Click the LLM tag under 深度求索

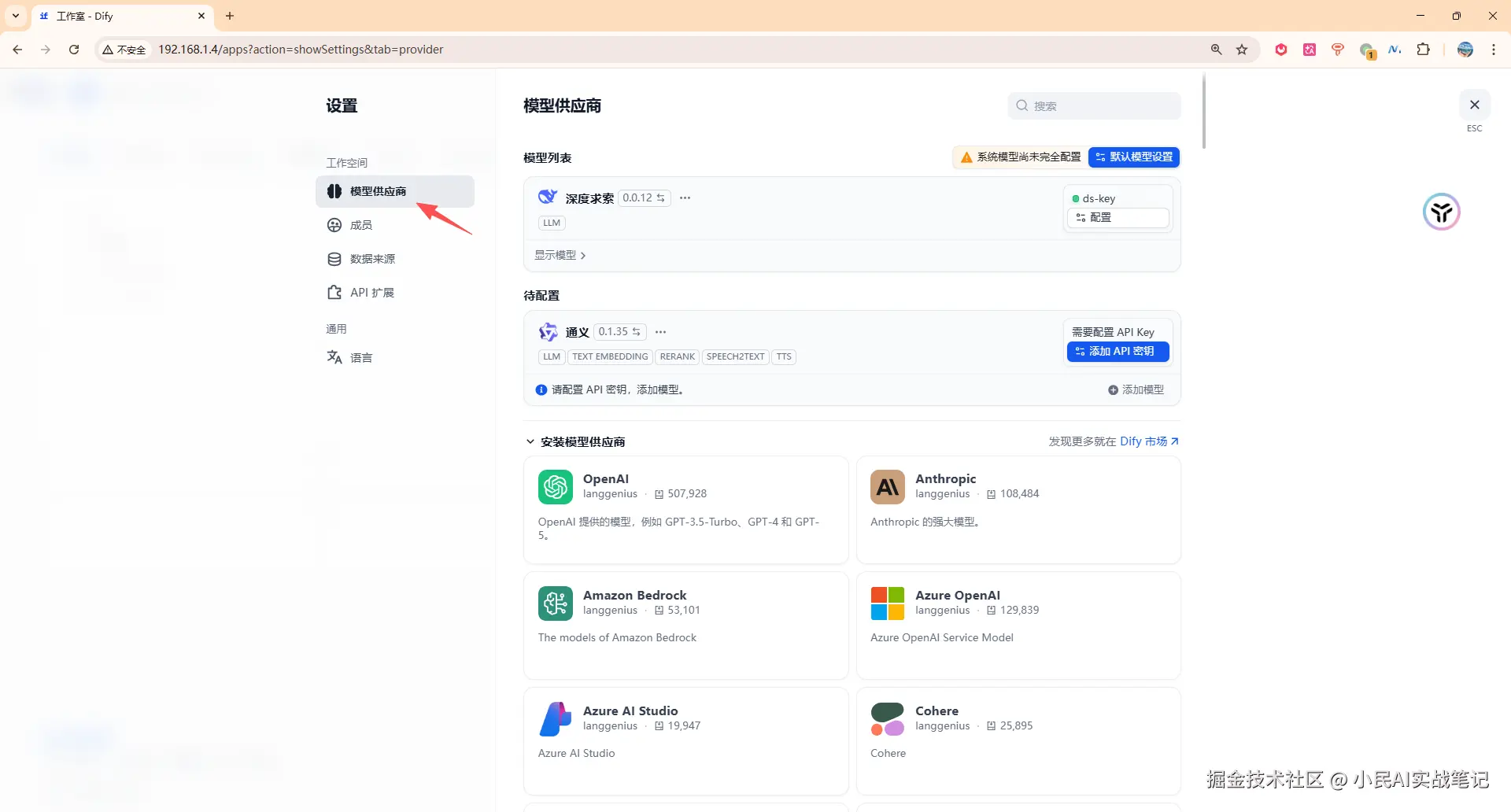tap(552, 223)
